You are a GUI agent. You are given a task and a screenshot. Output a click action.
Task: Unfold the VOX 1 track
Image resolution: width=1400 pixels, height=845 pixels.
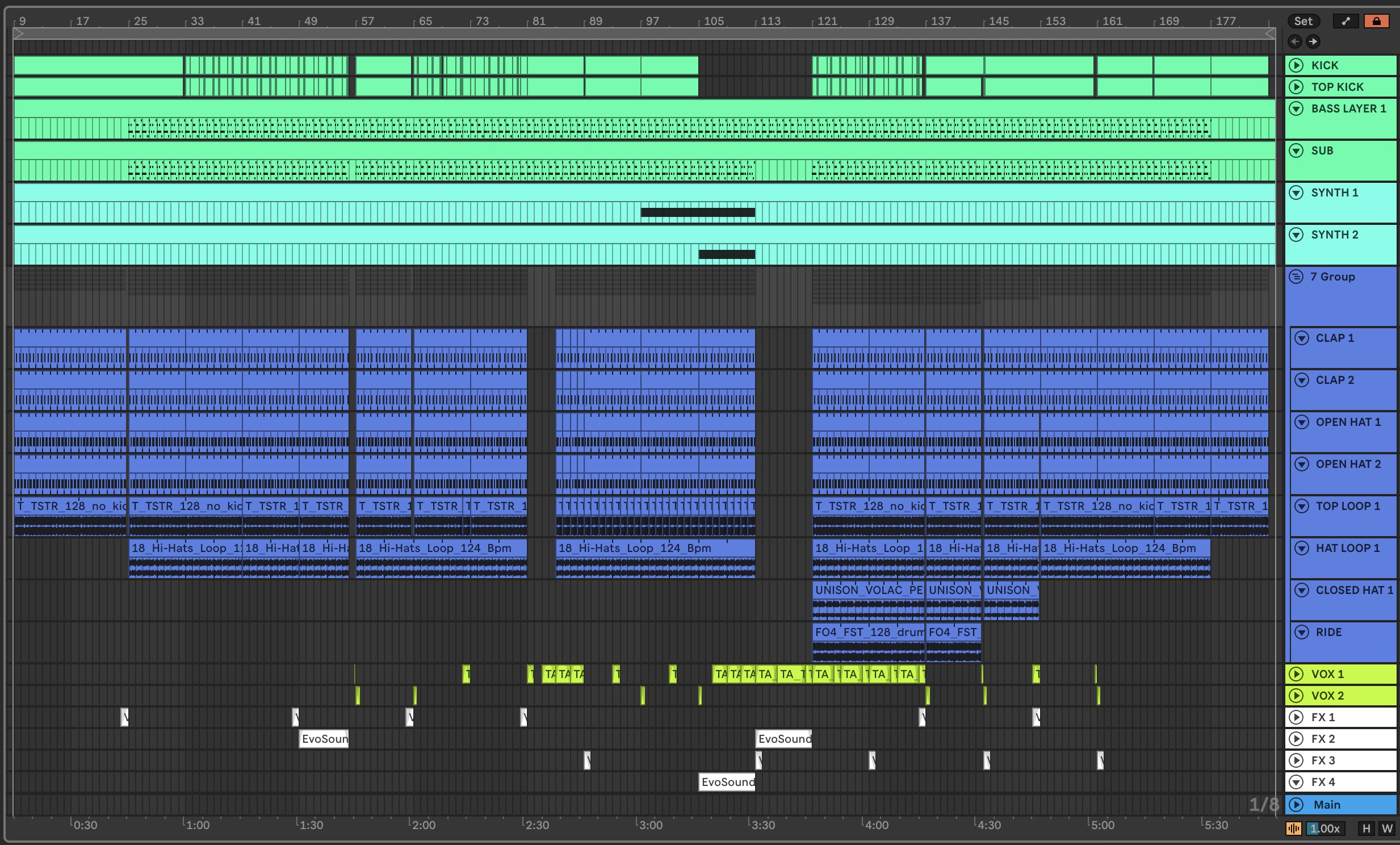(1296, 674)
